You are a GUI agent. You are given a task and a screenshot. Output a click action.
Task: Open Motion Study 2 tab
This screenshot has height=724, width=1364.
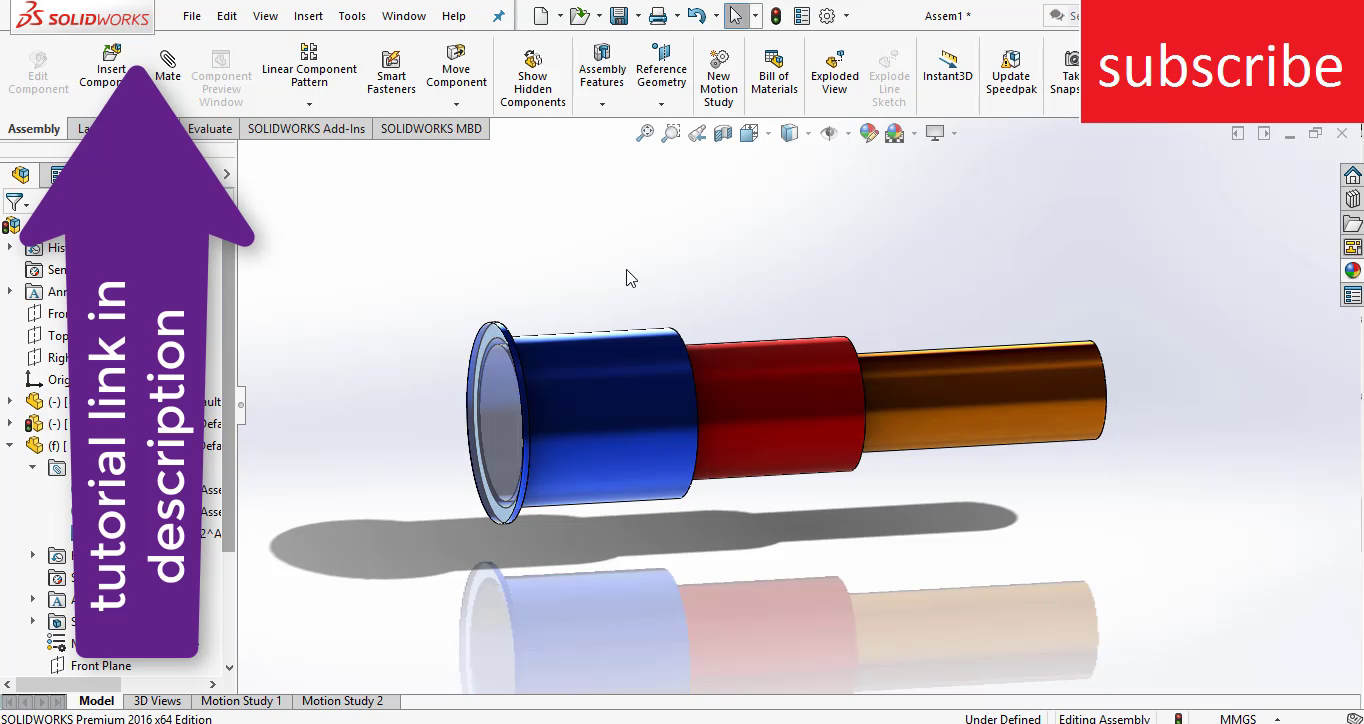[342, 701]
